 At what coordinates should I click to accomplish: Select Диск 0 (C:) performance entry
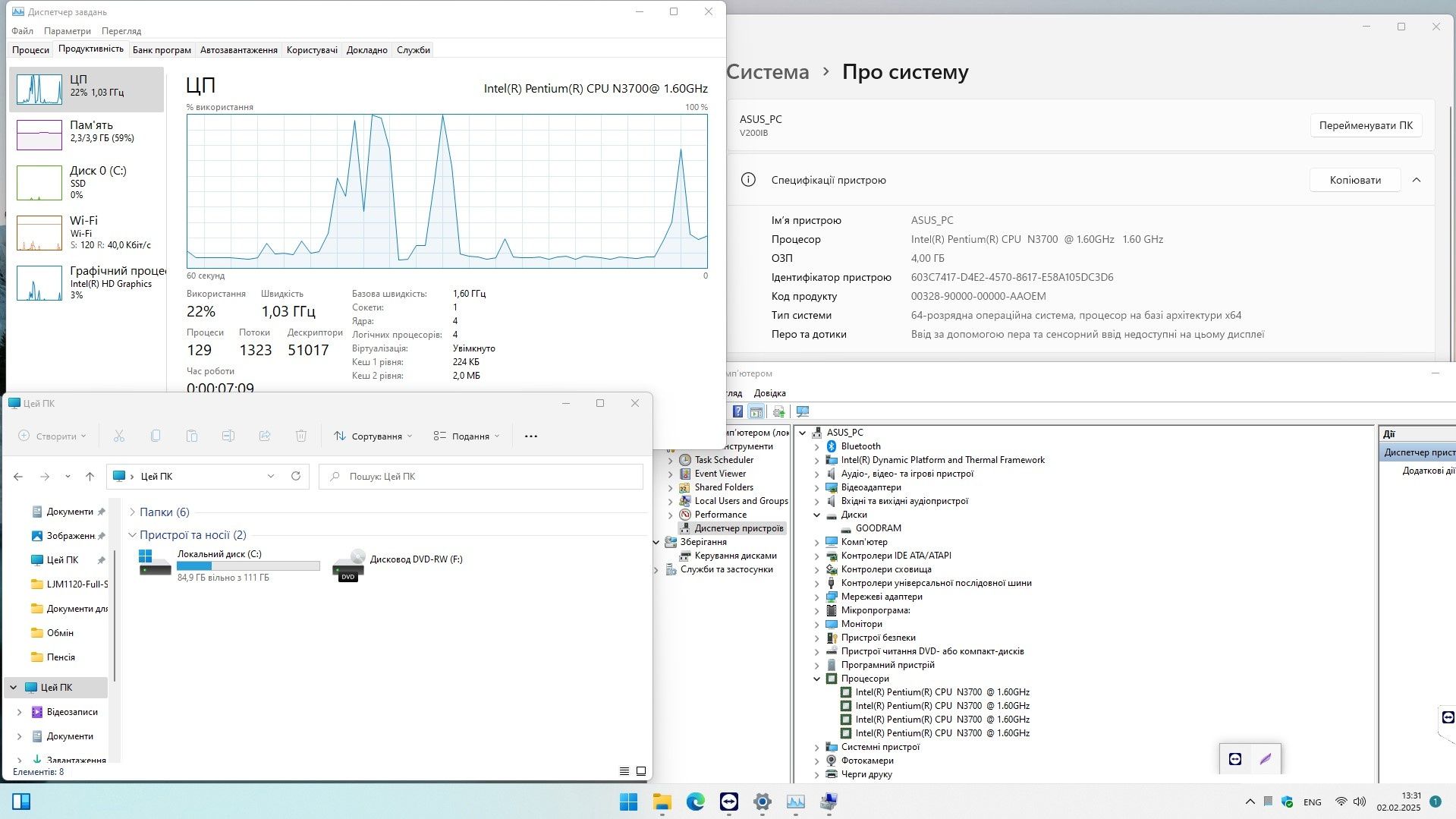86,183
